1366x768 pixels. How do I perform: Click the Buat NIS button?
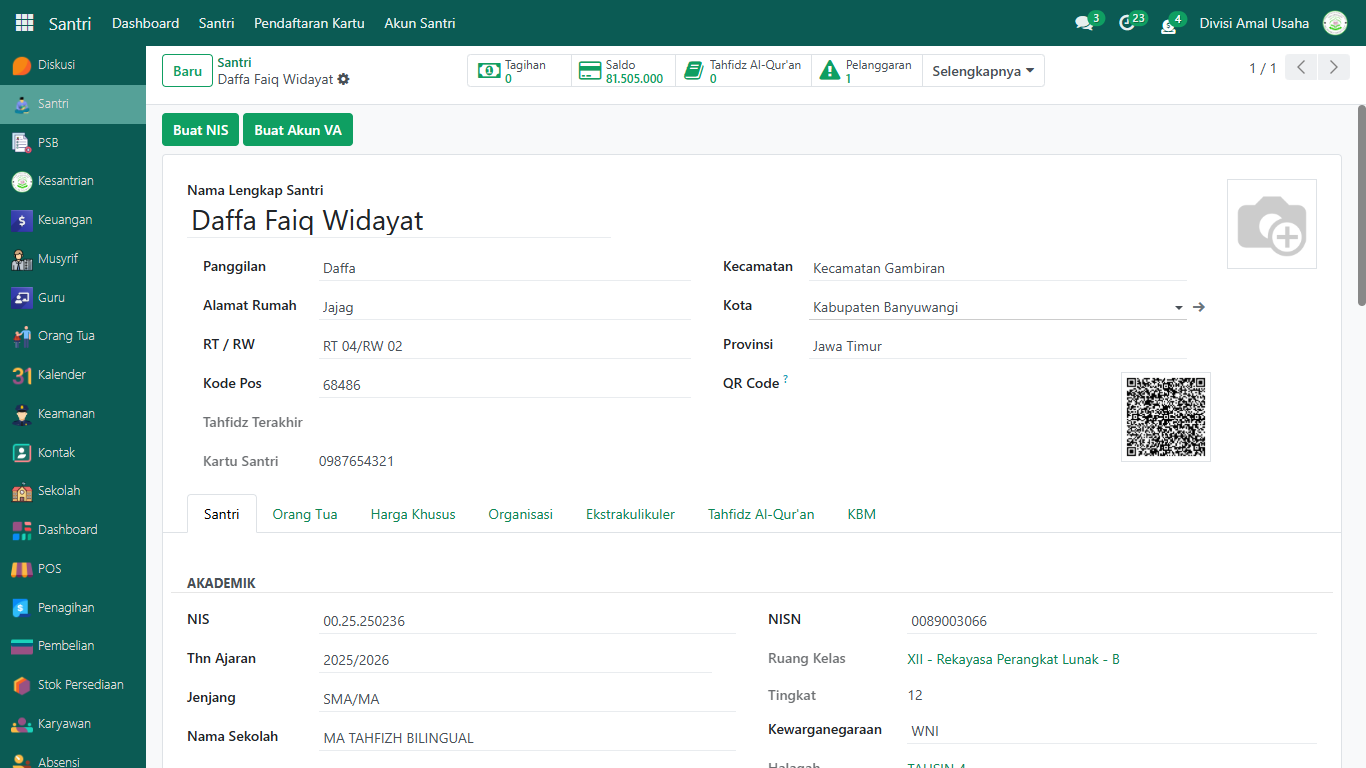point(200,130)
